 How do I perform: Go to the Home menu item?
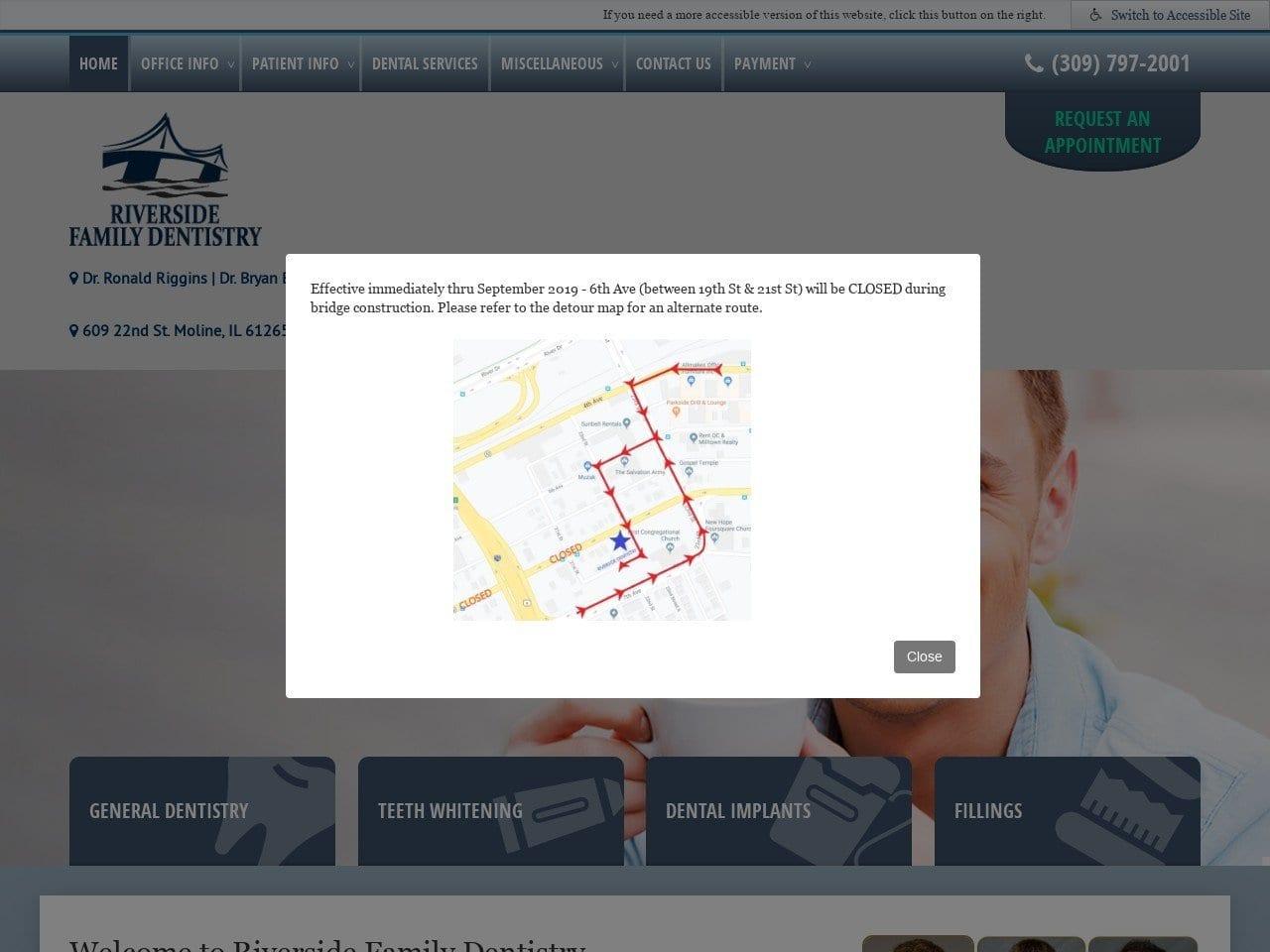98,63
